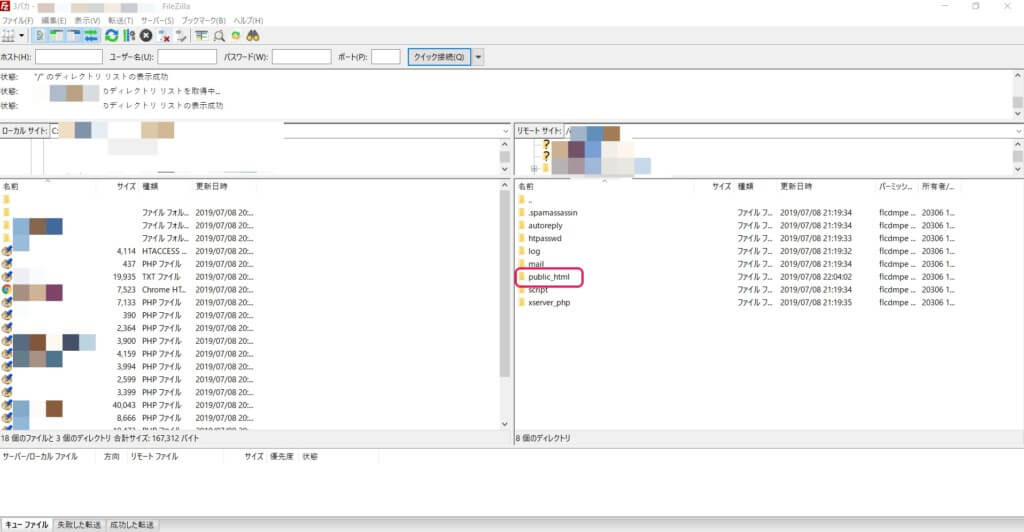Viewport: 1024px width, 532px height.
Task: Focus the ユーザー名(U) input field
Action: click(187, 57)
